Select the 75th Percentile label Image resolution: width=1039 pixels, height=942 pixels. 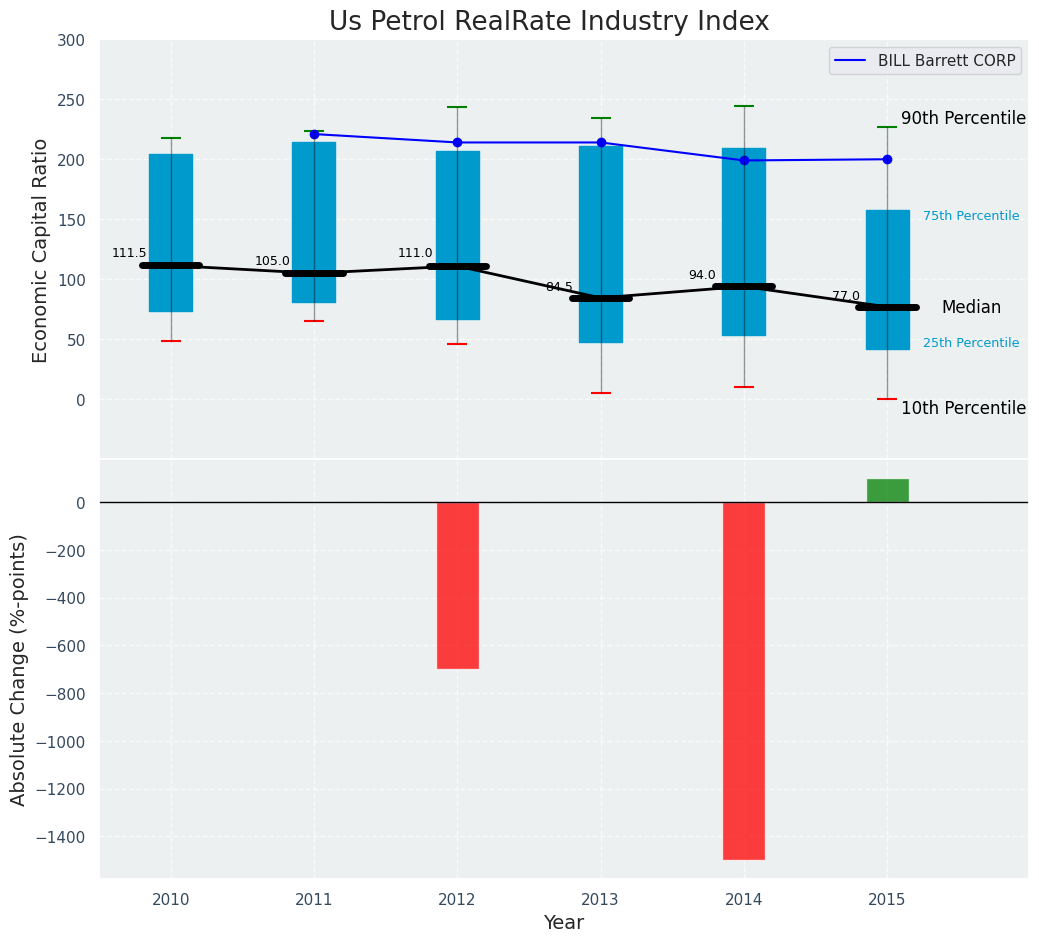tap(971, 216)
